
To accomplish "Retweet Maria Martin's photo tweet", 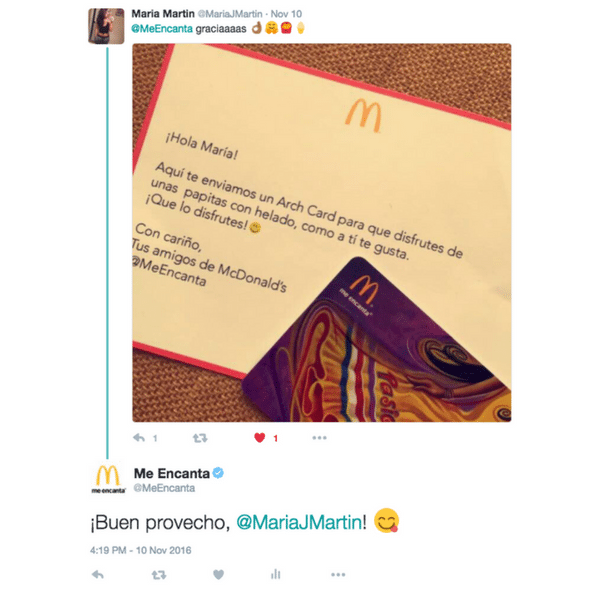I will (200, 438).
